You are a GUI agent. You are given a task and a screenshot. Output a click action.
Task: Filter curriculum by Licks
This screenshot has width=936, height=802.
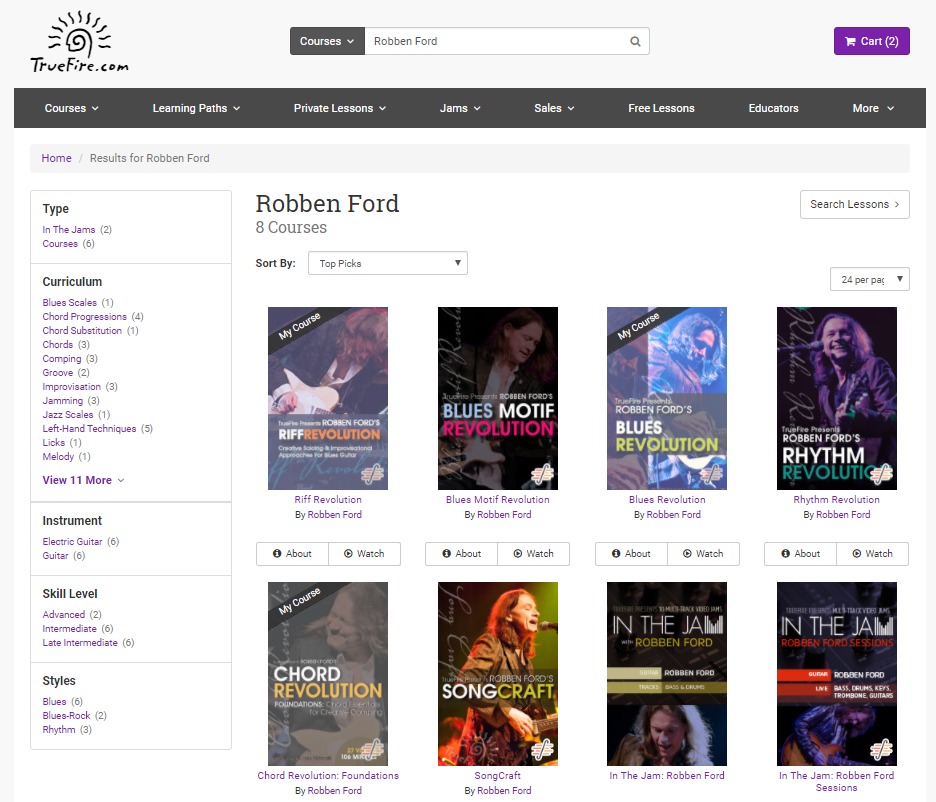[54, 443]
